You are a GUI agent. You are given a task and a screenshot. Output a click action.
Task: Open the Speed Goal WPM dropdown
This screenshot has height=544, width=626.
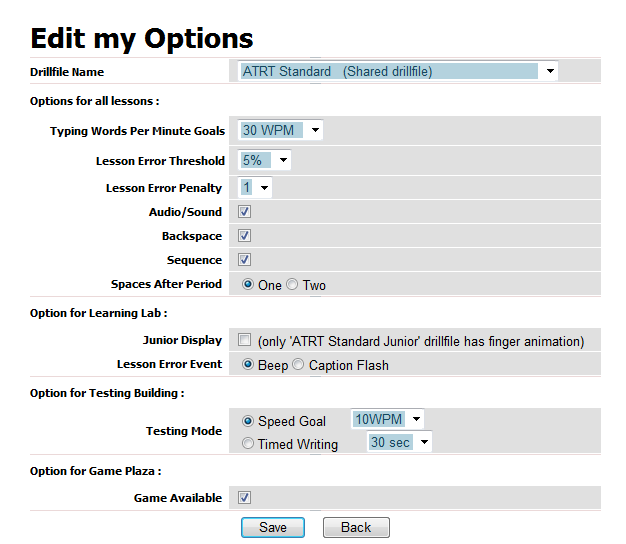[388, 419]
